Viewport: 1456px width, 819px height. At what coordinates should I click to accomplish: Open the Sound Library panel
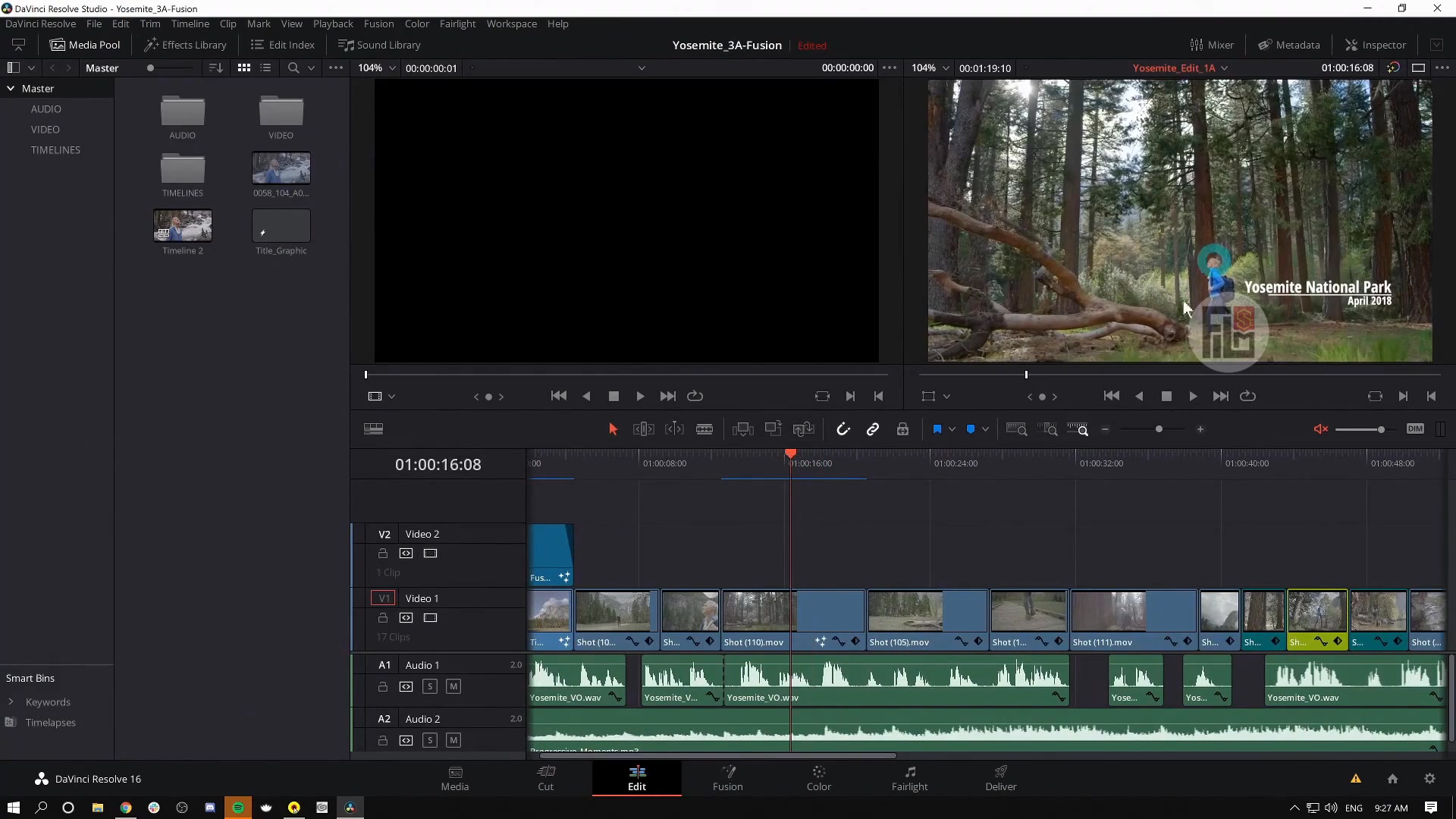[x=379, y=45]
